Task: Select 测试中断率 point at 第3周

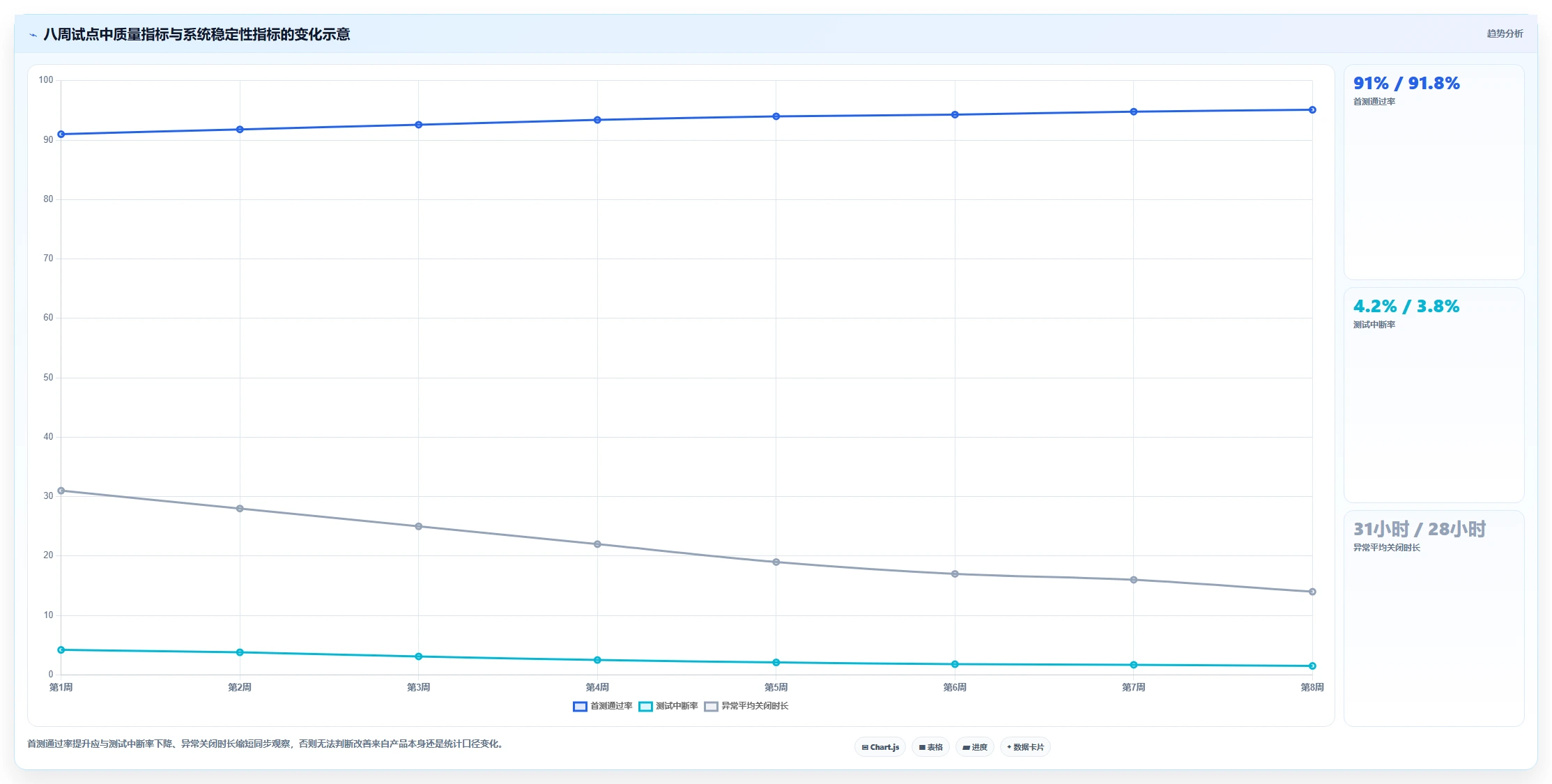Action: pos(419,656)
